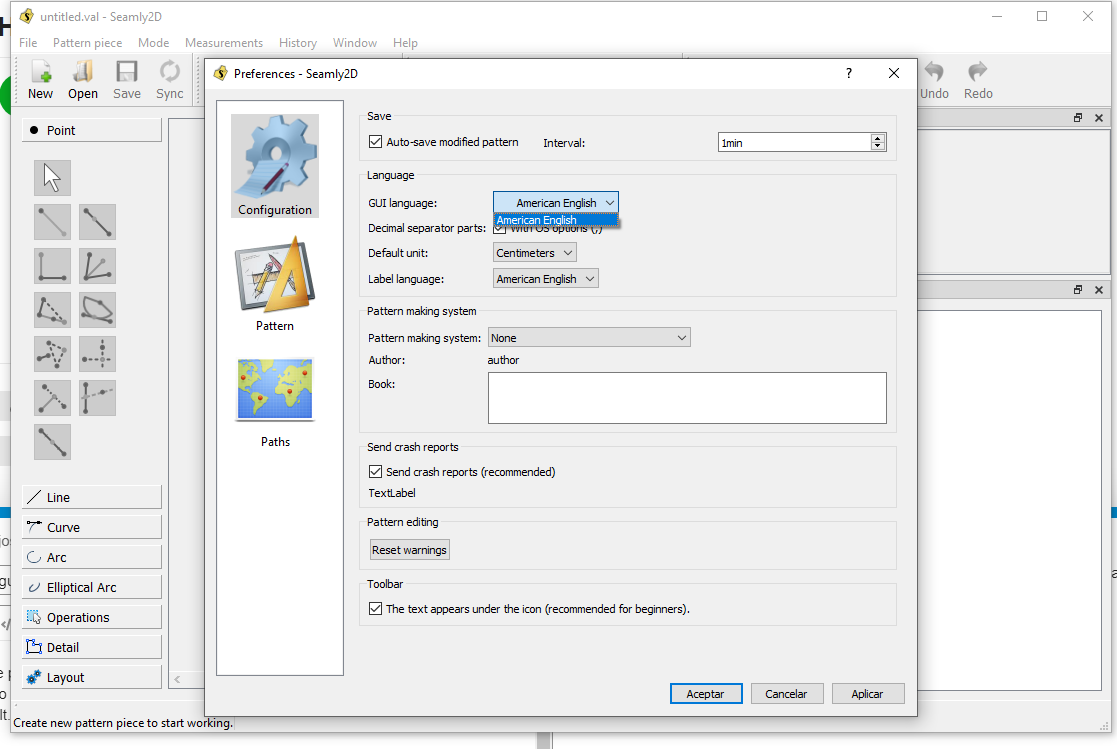Click inside the Book text field
The height and width of the screenshot is (749, 1117).
coord(687,398)
